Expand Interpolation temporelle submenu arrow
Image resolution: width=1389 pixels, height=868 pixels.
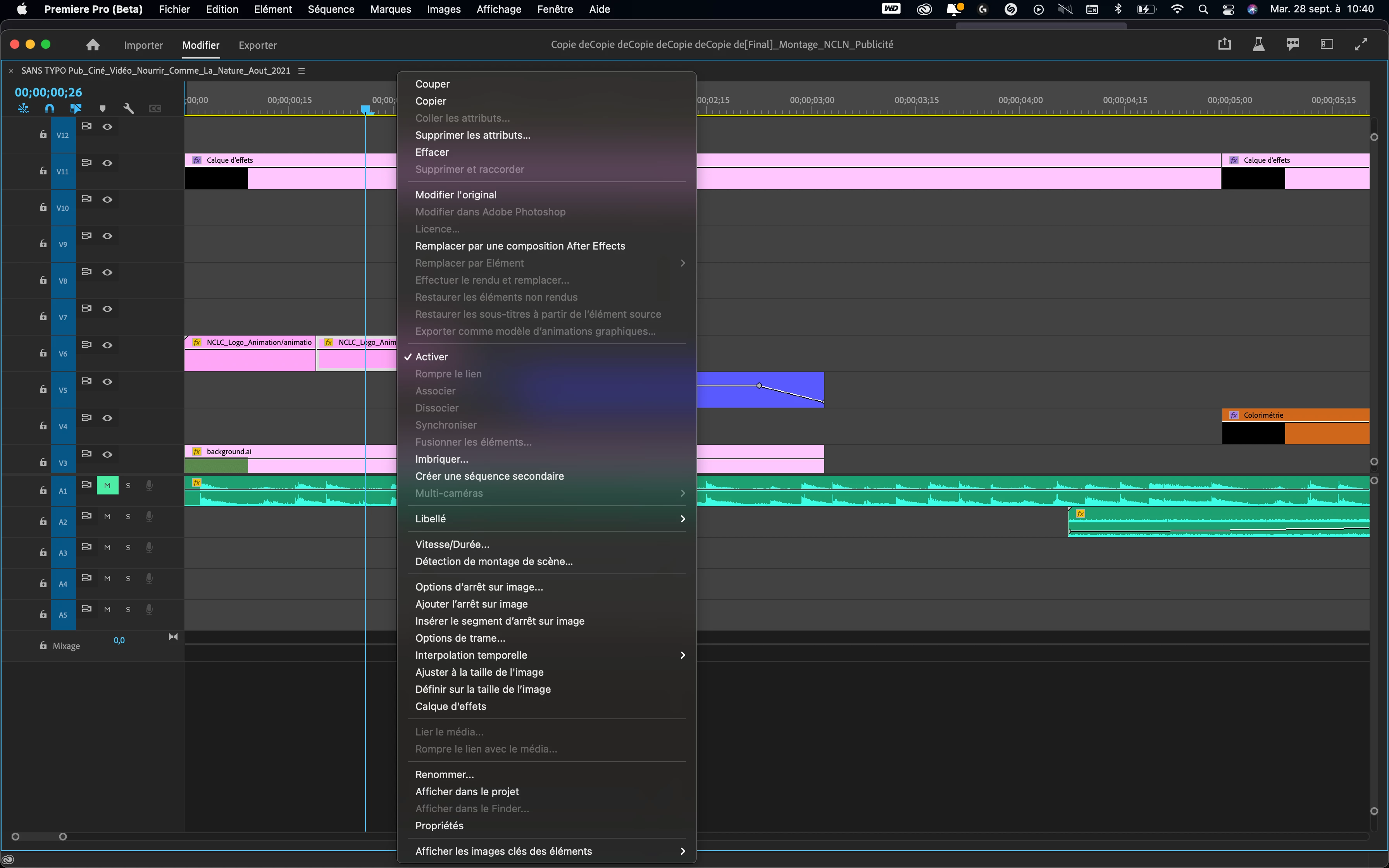click(x=682, y=656)
